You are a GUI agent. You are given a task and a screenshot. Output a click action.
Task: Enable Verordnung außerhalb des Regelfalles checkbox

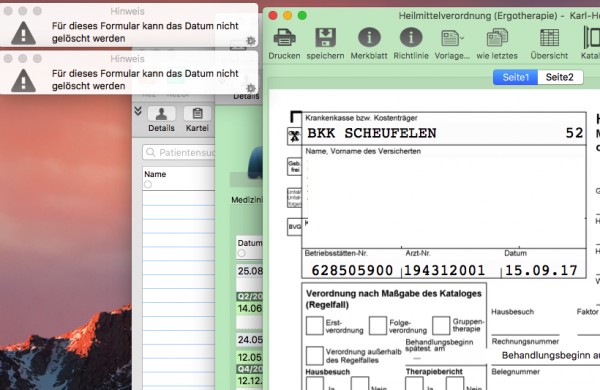[315, 356]
